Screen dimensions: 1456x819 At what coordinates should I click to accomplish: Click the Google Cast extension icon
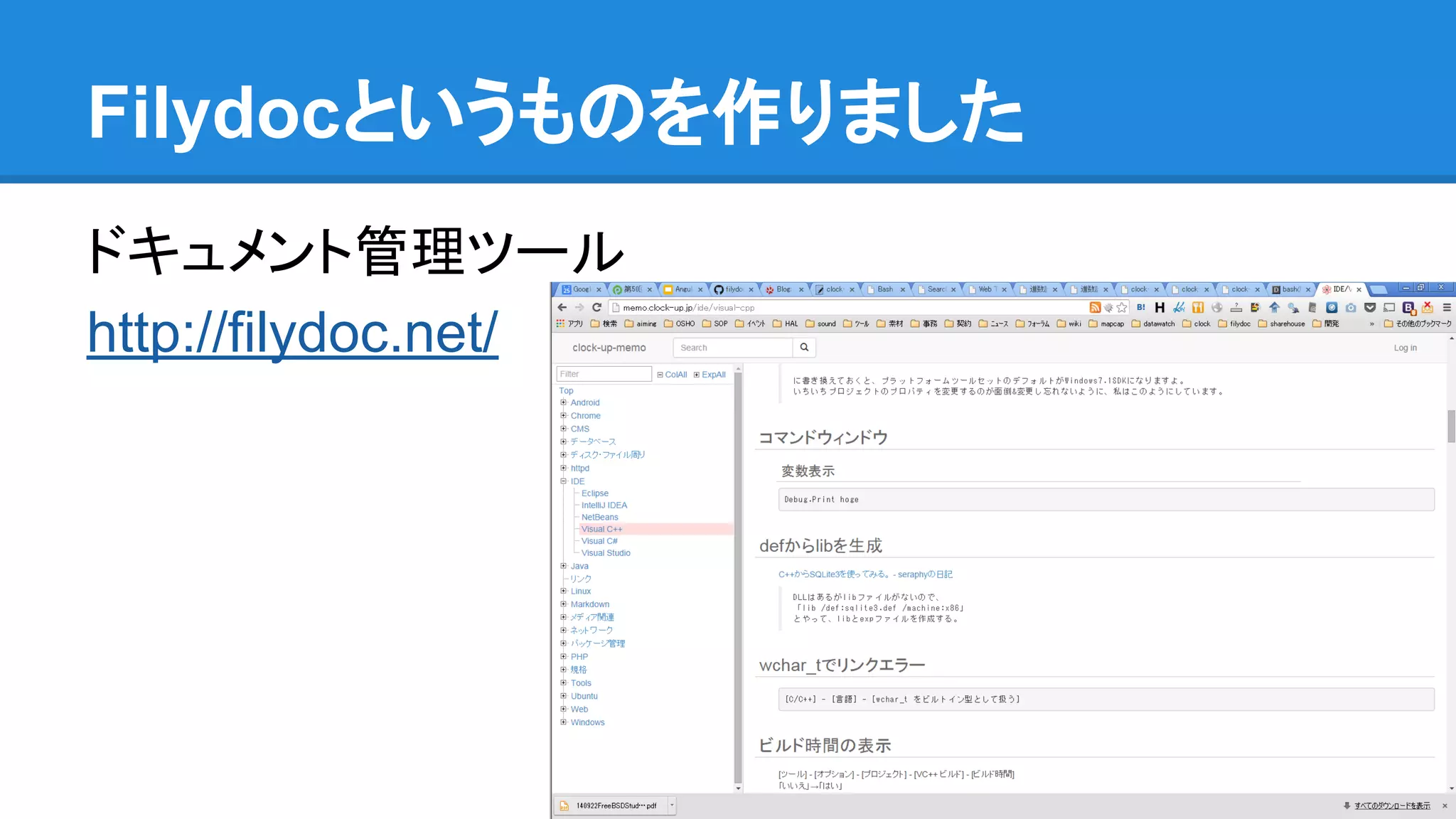tap(1389, 307)
